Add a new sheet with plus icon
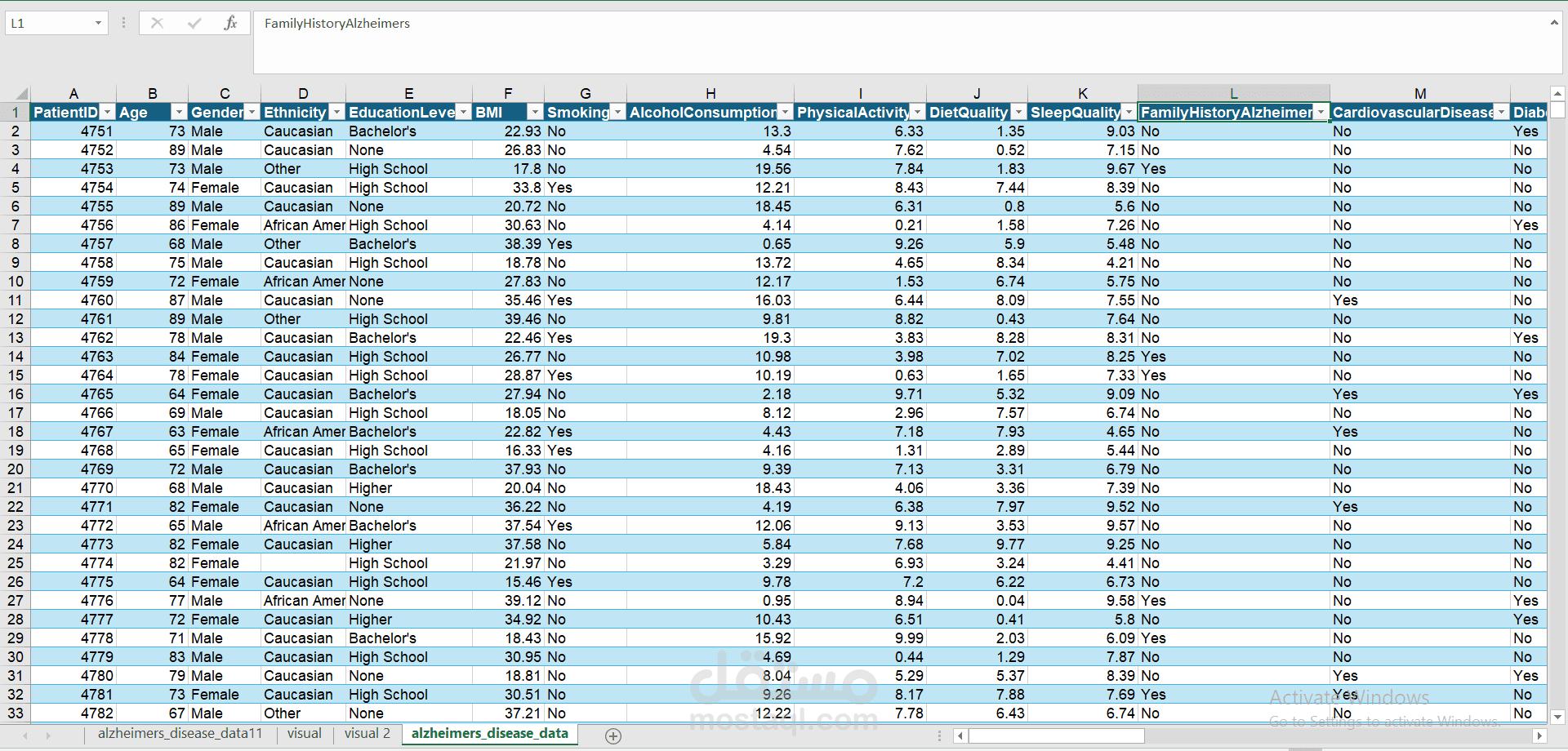 [613, 735]
